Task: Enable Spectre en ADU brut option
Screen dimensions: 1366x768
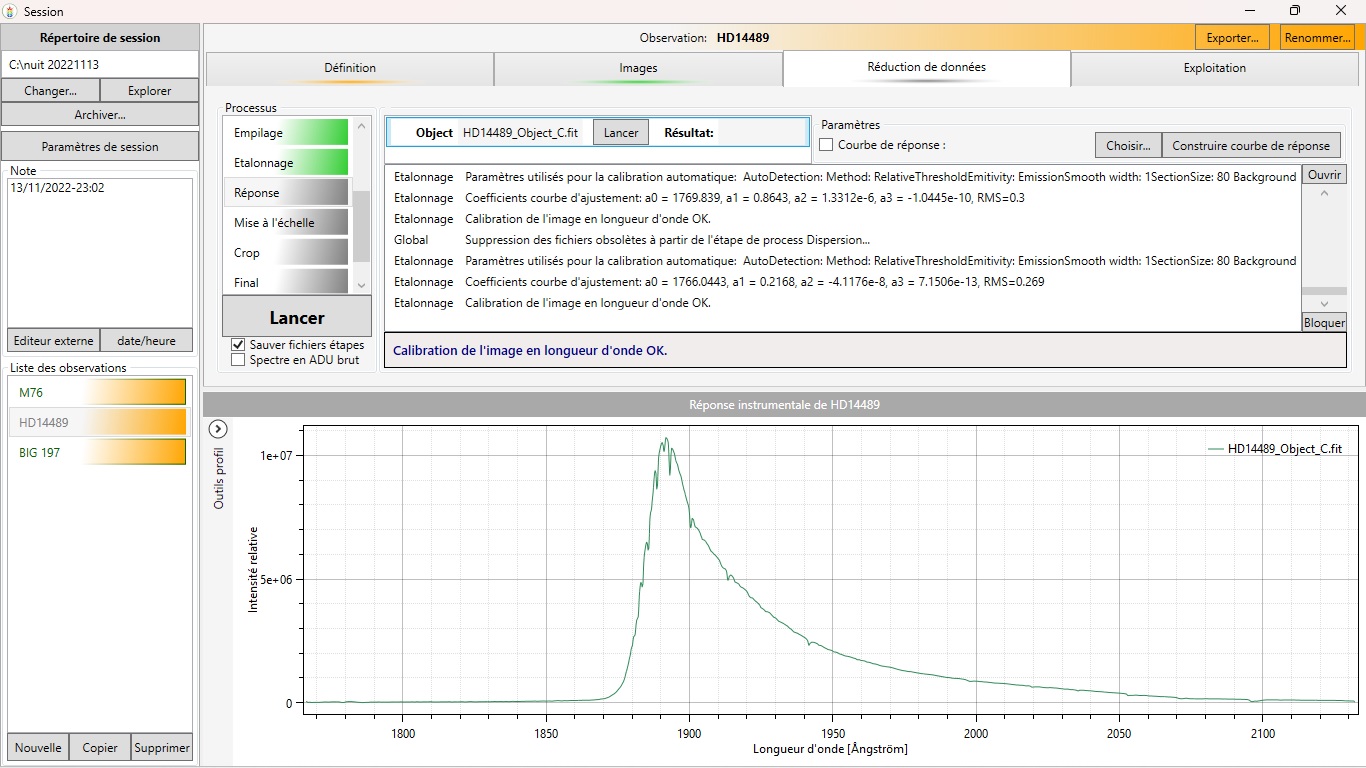Action: [x=238, y=360]
